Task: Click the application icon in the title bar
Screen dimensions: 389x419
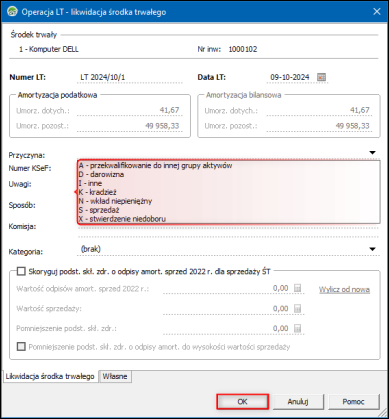Action: tap(12, 12)
